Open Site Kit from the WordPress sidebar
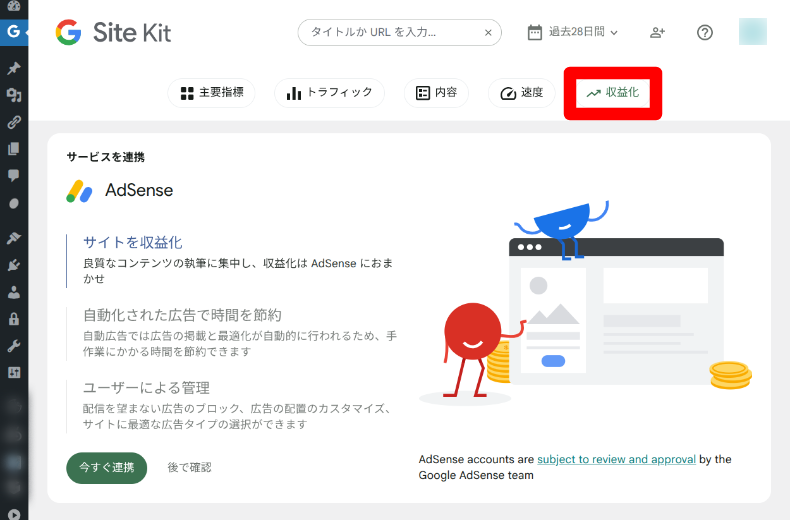Image resolution: width=790 pixels, height=520 pixels. coord(14,32)
